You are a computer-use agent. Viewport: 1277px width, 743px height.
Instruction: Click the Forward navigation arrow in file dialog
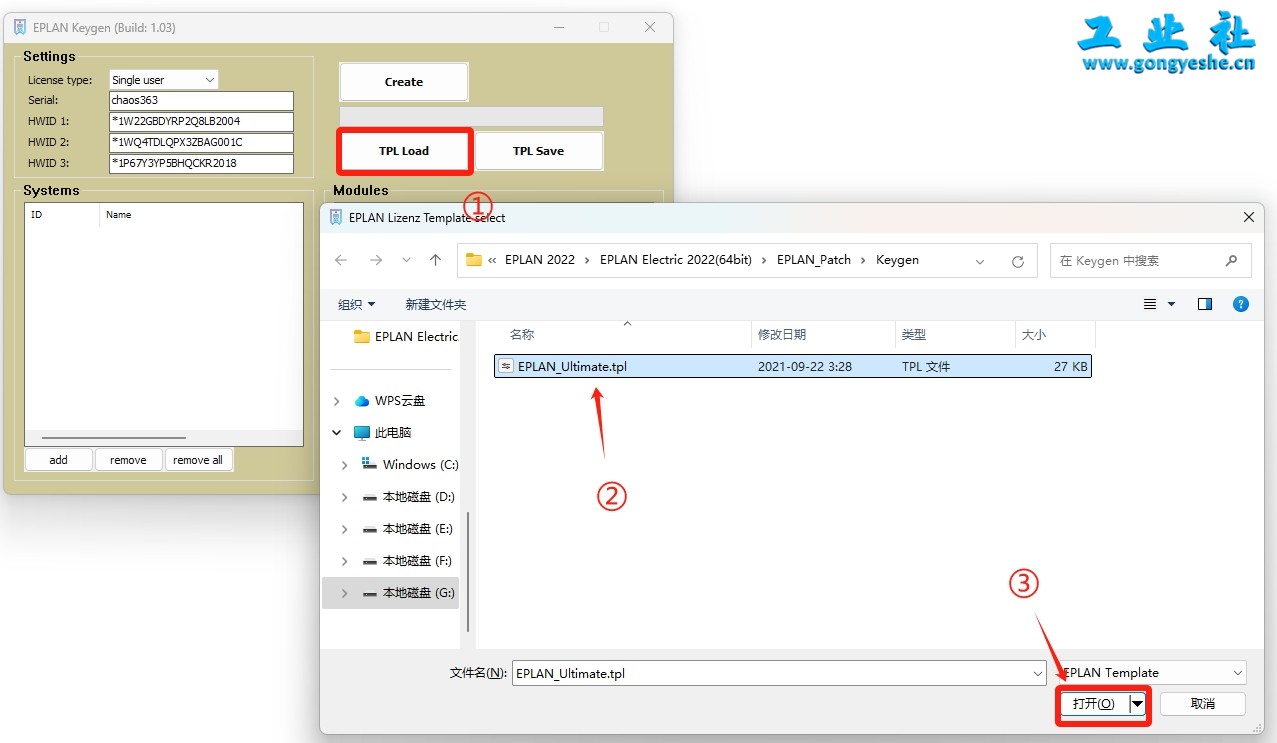(x=376, y=260)
